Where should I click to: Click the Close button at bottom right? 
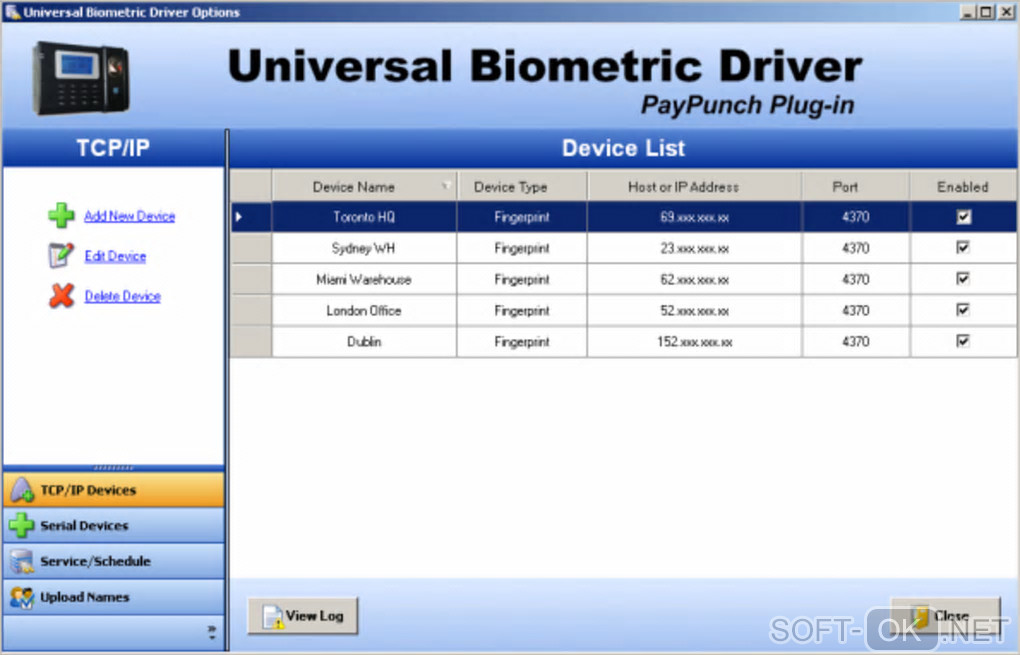945,615
